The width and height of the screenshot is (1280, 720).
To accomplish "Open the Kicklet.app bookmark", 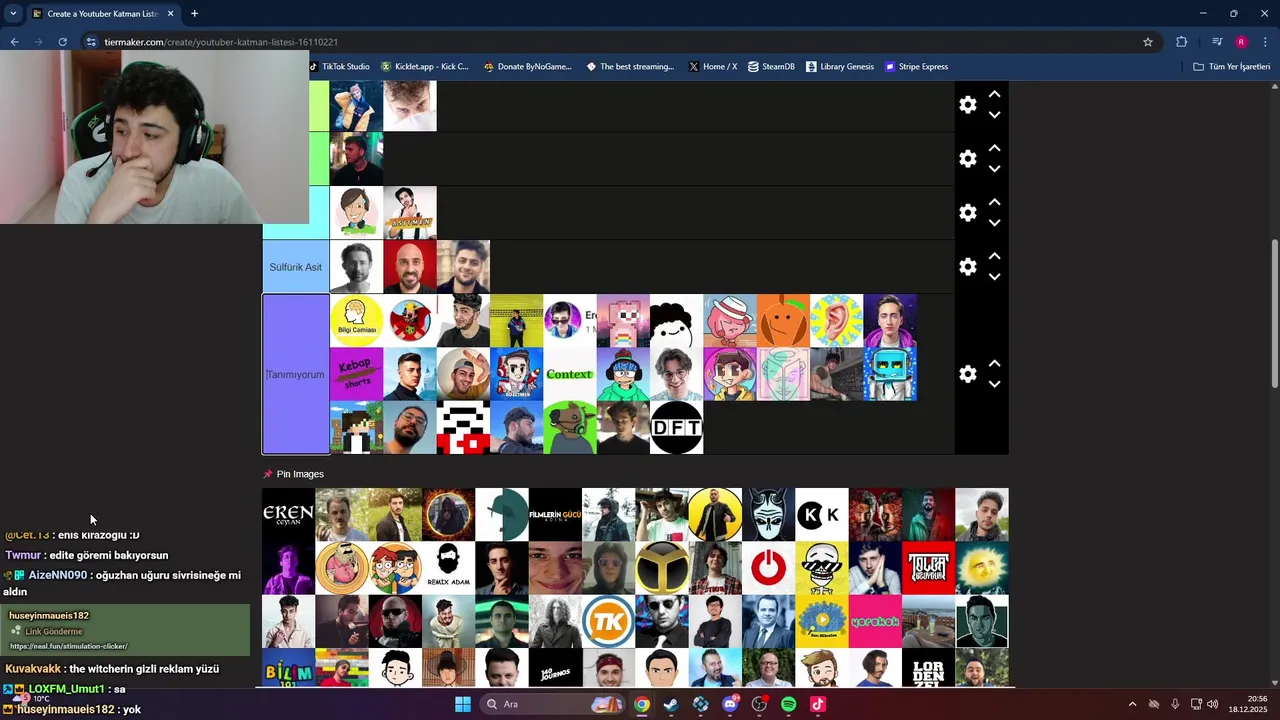I will (425, 67).
